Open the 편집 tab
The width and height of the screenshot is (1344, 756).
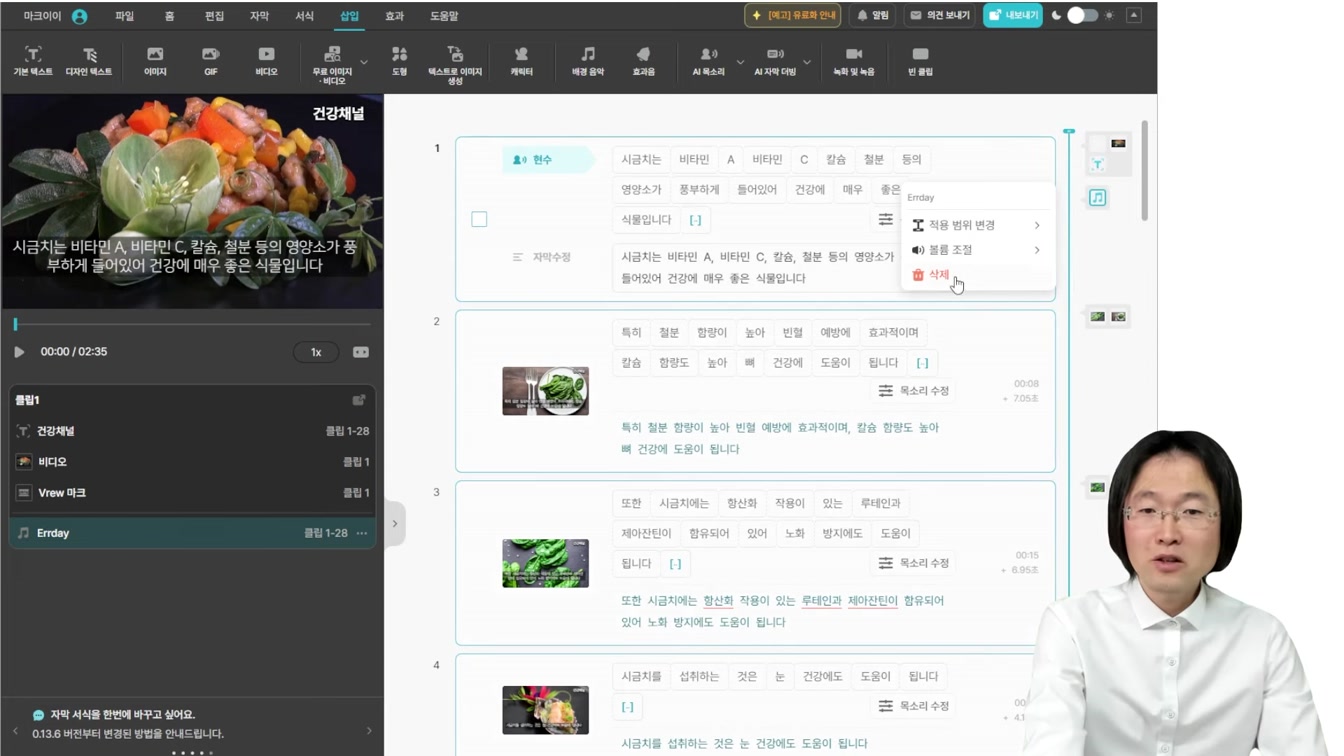pyautogui.click(x=214, y=16)
